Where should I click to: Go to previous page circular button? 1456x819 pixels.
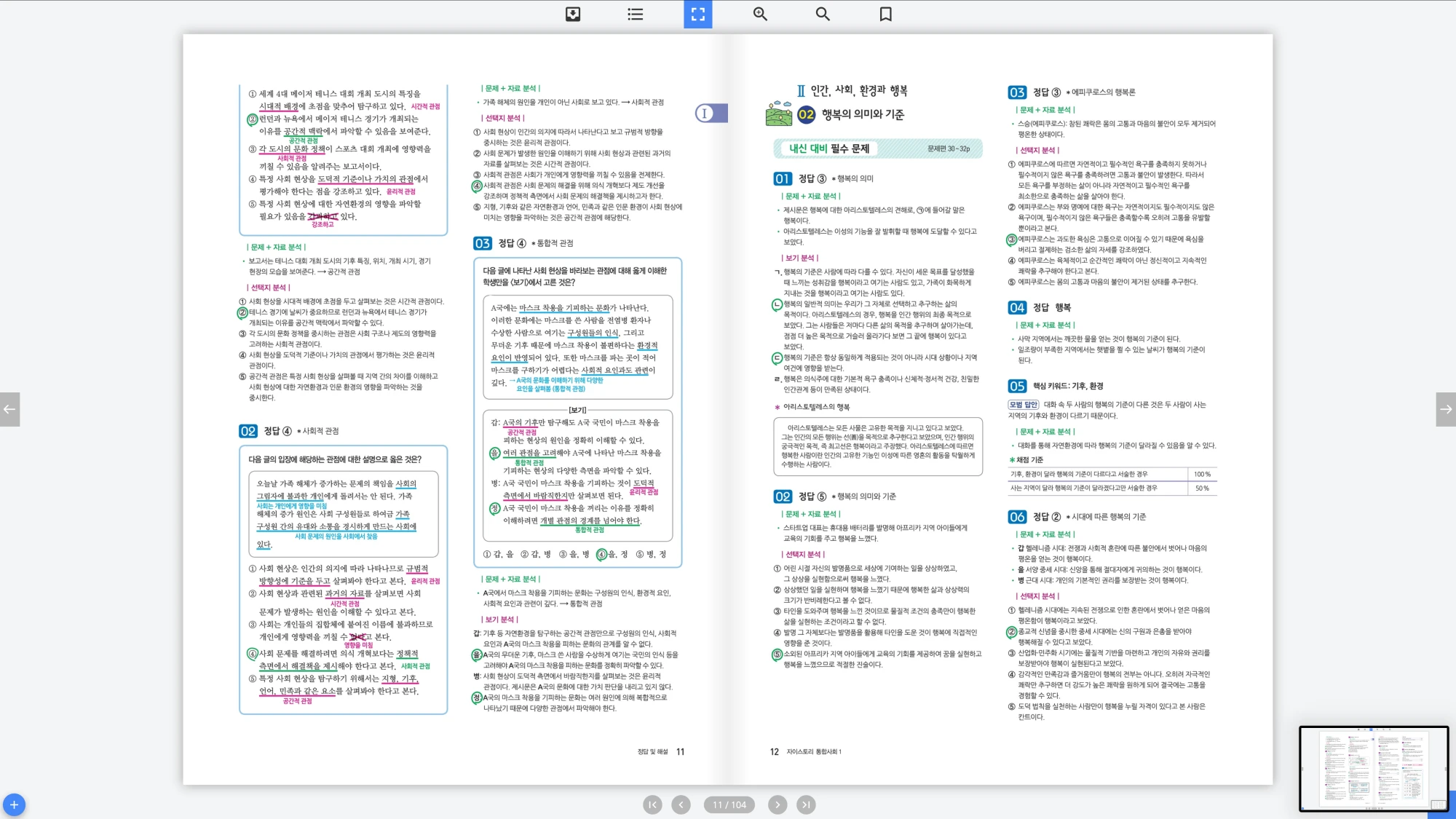point(681,804)
